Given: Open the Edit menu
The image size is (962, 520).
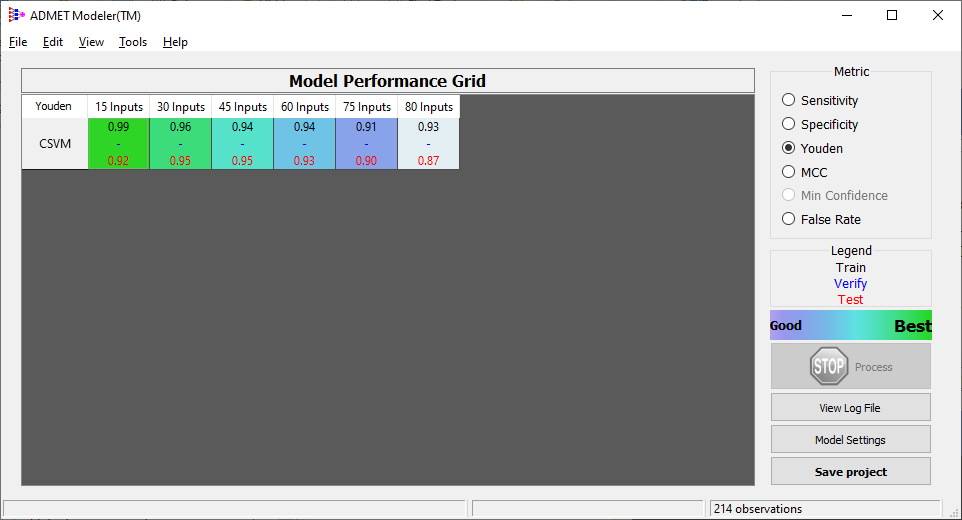Looking at the screenshot, I should 53,42.
